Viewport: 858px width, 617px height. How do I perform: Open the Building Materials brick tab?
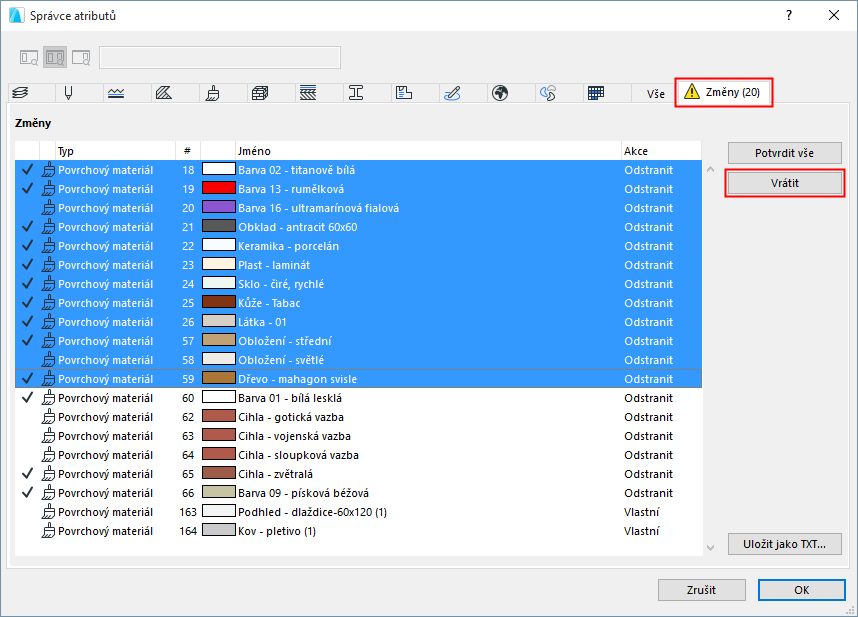pos(260,93)
